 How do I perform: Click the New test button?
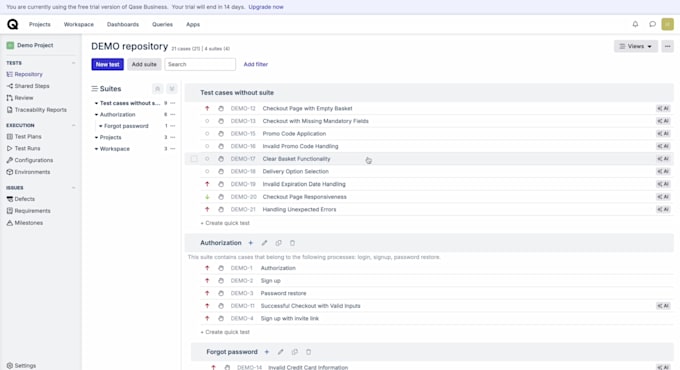pyautogui.click(x=108, y=64)
